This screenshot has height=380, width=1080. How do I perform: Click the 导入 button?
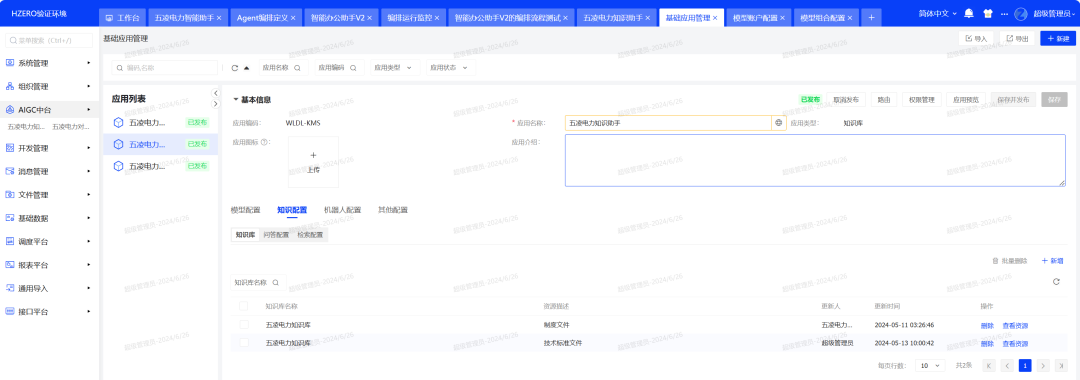pyautogui.click(x=976, y=39)
